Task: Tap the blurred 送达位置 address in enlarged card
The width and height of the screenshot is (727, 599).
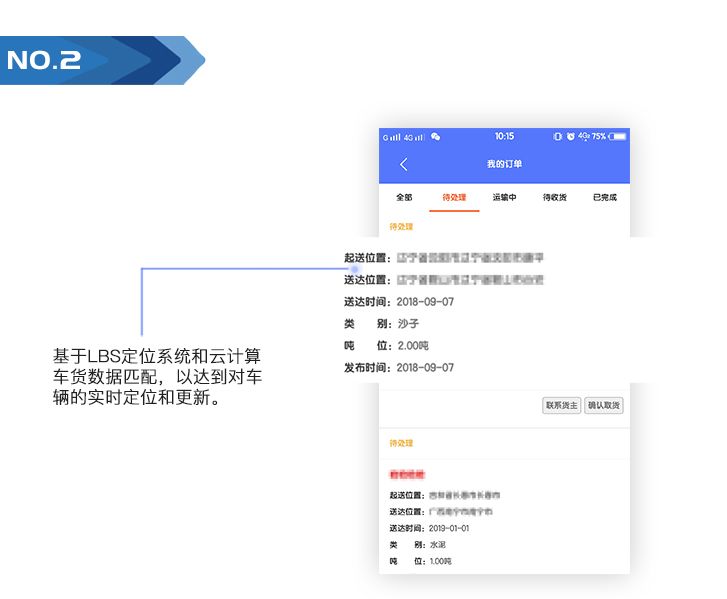Action: (x=470, y=280)
